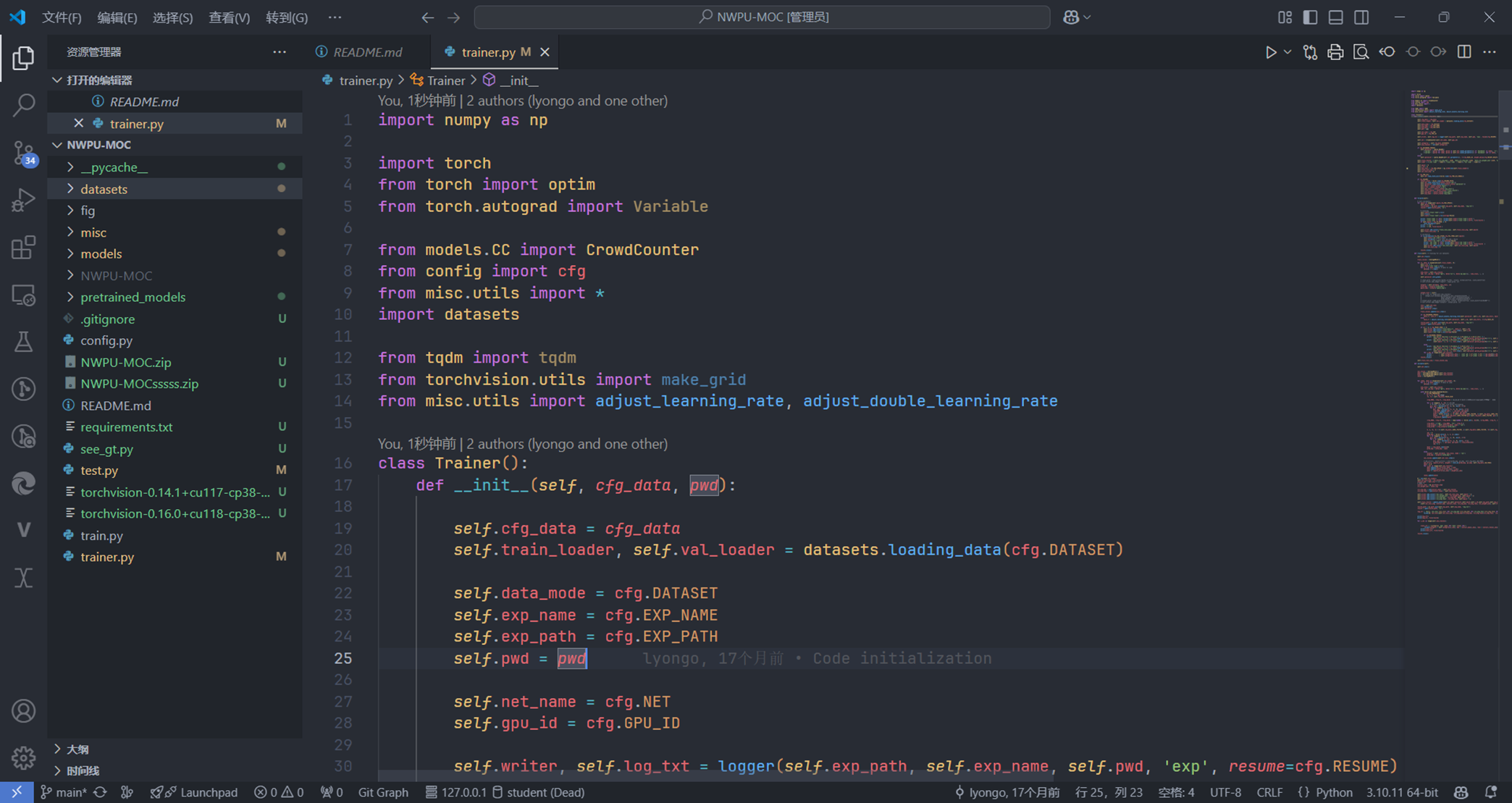Click Launchpad in the status bar
Image resolution: width=1512 pixels, height=803 pixels.
tap(193, 792)
